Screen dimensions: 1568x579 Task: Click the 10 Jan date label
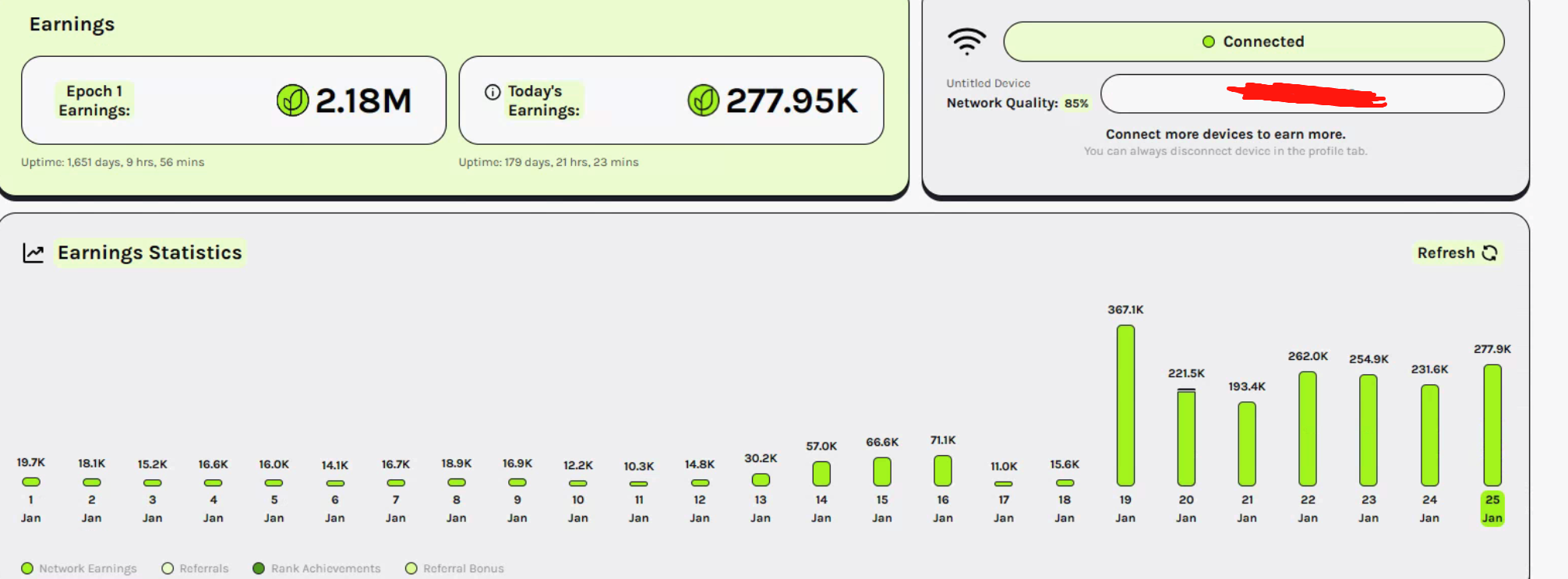coord(578,509)
